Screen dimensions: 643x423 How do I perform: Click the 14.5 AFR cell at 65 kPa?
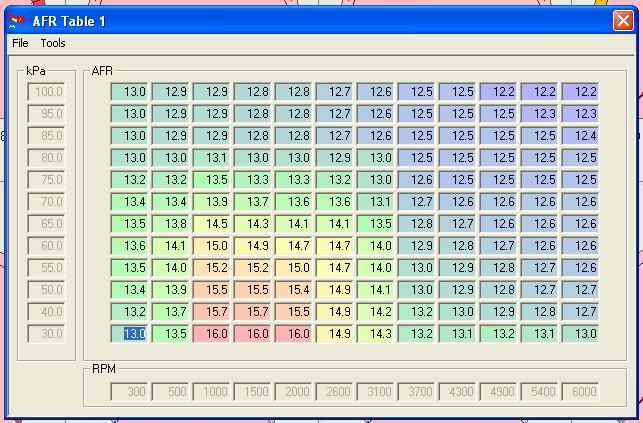(211, 224)
